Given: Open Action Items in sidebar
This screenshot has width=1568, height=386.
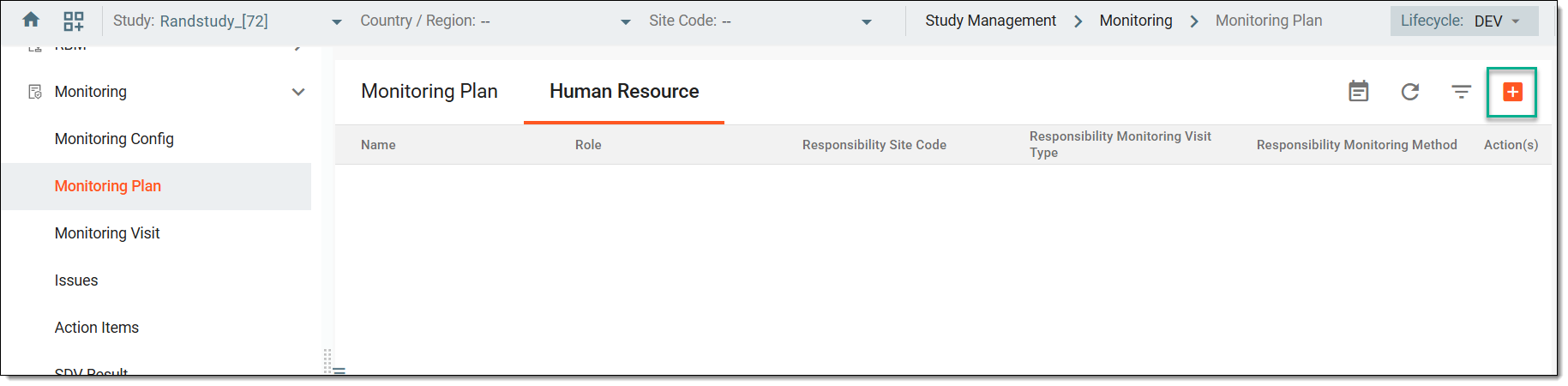Looking at the screenshot, I should pos(97,328).
